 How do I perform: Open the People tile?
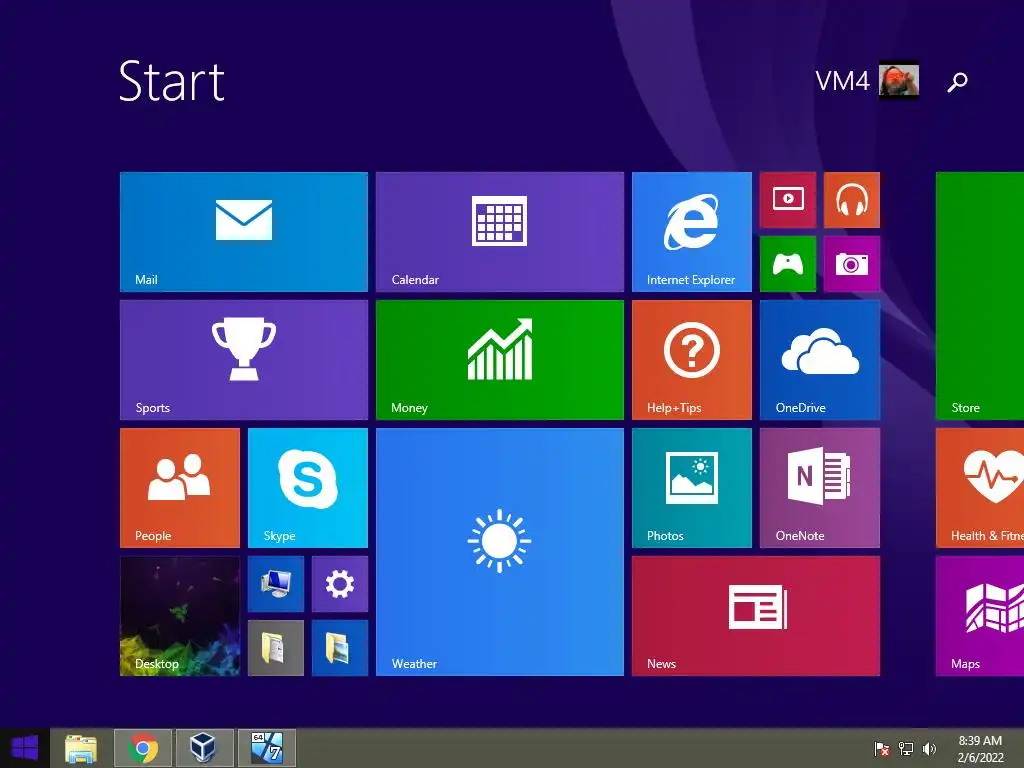tap(180, 488)
